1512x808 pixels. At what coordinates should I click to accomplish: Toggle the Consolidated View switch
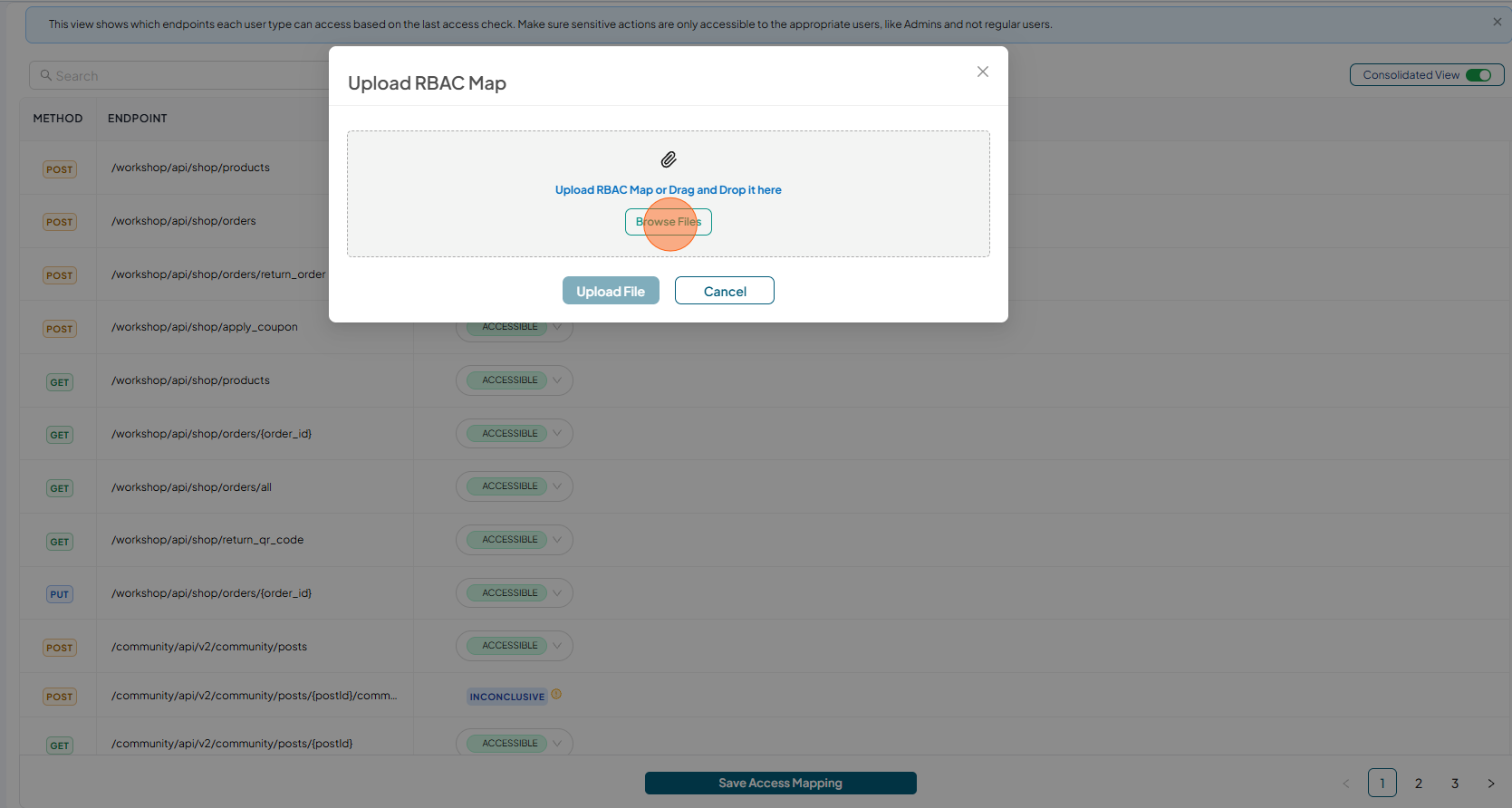(x=1478, y=75)
